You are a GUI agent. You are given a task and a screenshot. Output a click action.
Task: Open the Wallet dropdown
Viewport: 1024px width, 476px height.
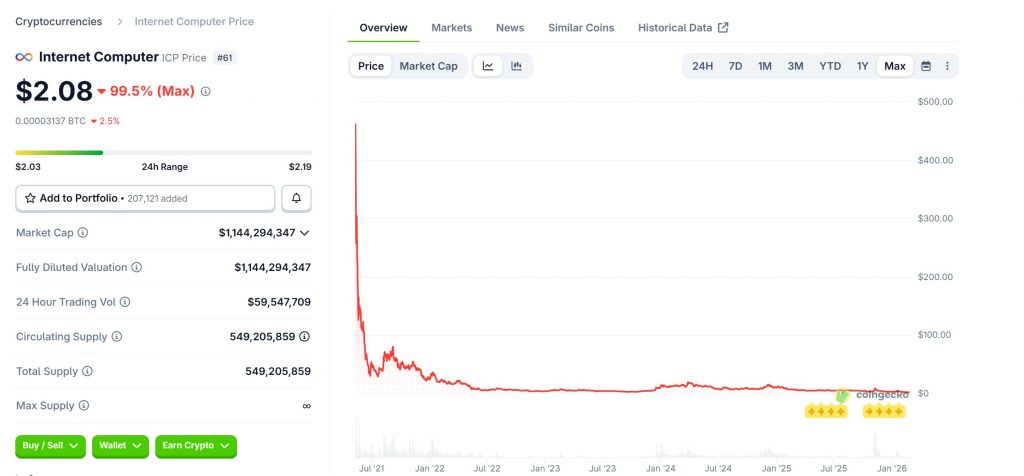(121, 445)
